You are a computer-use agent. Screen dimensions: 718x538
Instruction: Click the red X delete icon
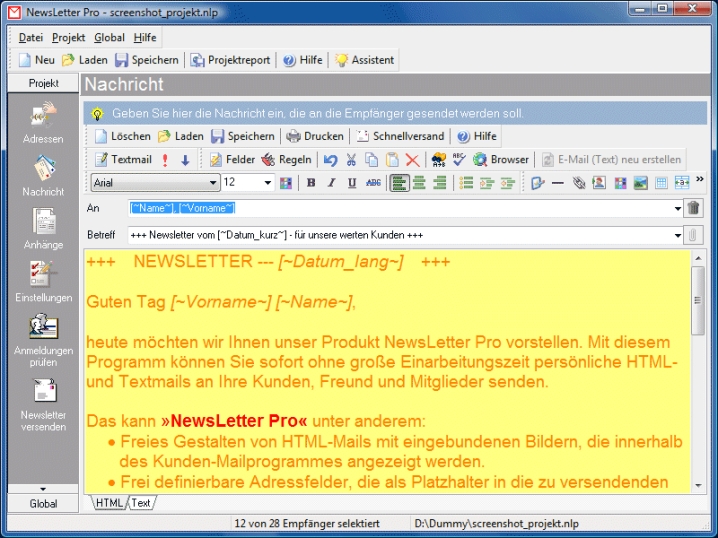click(x=412, y=159)
